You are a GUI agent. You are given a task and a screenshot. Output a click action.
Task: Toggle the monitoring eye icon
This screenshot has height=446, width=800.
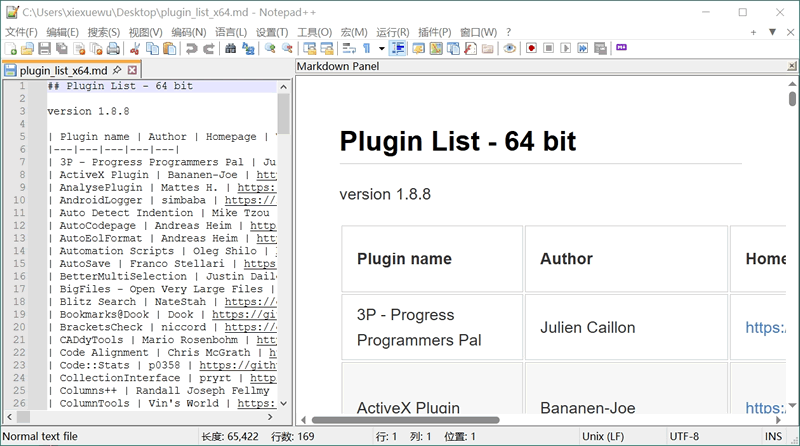(x=510, y=48)
